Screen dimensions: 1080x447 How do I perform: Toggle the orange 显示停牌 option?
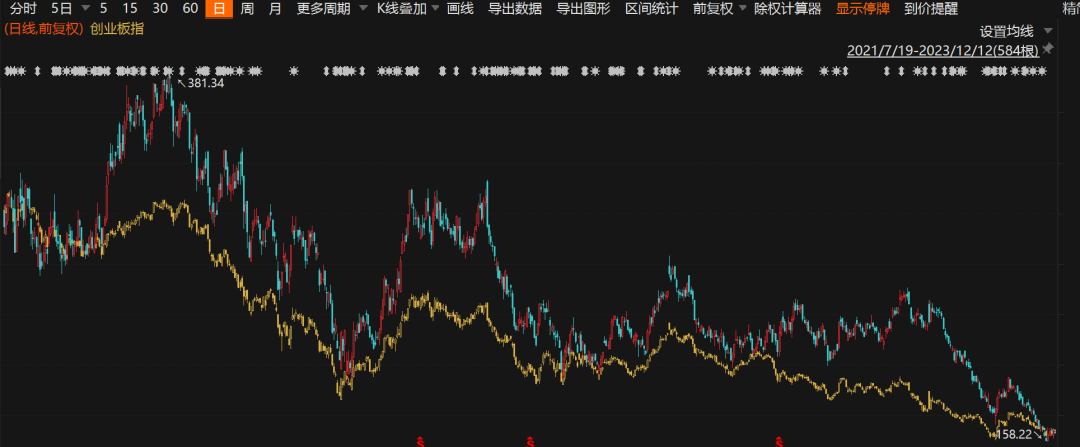pos(862,9)
